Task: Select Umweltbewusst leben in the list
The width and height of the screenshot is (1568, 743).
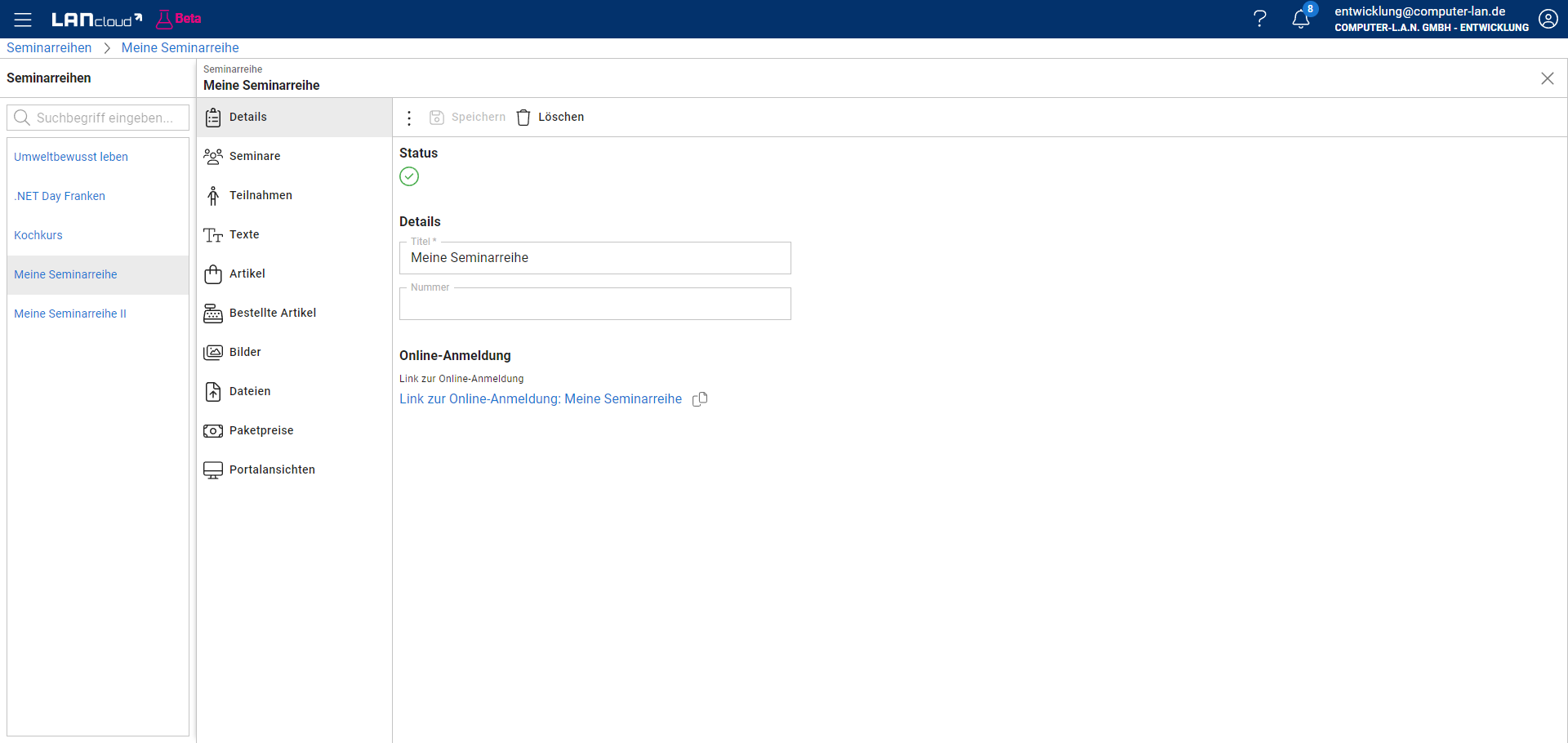Action: tap(98, 157)
